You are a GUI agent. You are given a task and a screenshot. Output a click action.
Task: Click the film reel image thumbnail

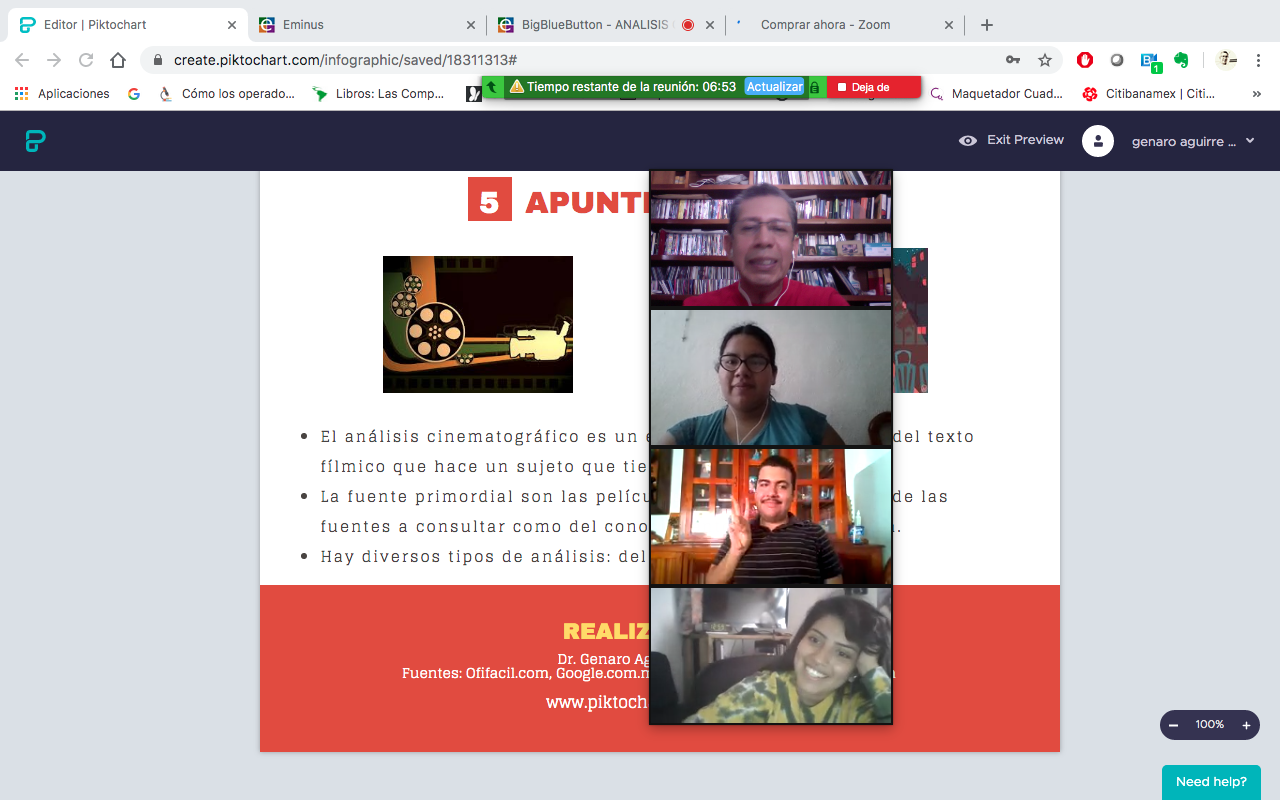click(x=478, y=324)
